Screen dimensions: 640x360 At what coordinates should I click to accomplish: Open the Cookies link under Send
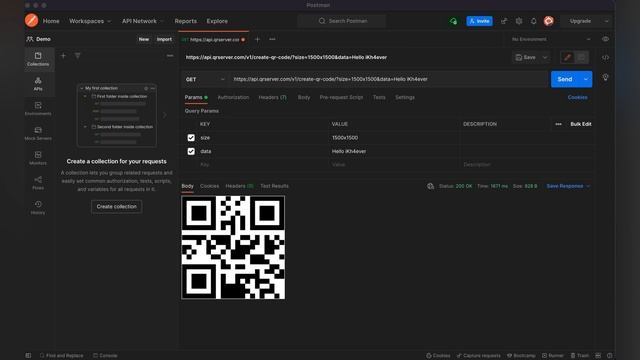click(578, 97)
